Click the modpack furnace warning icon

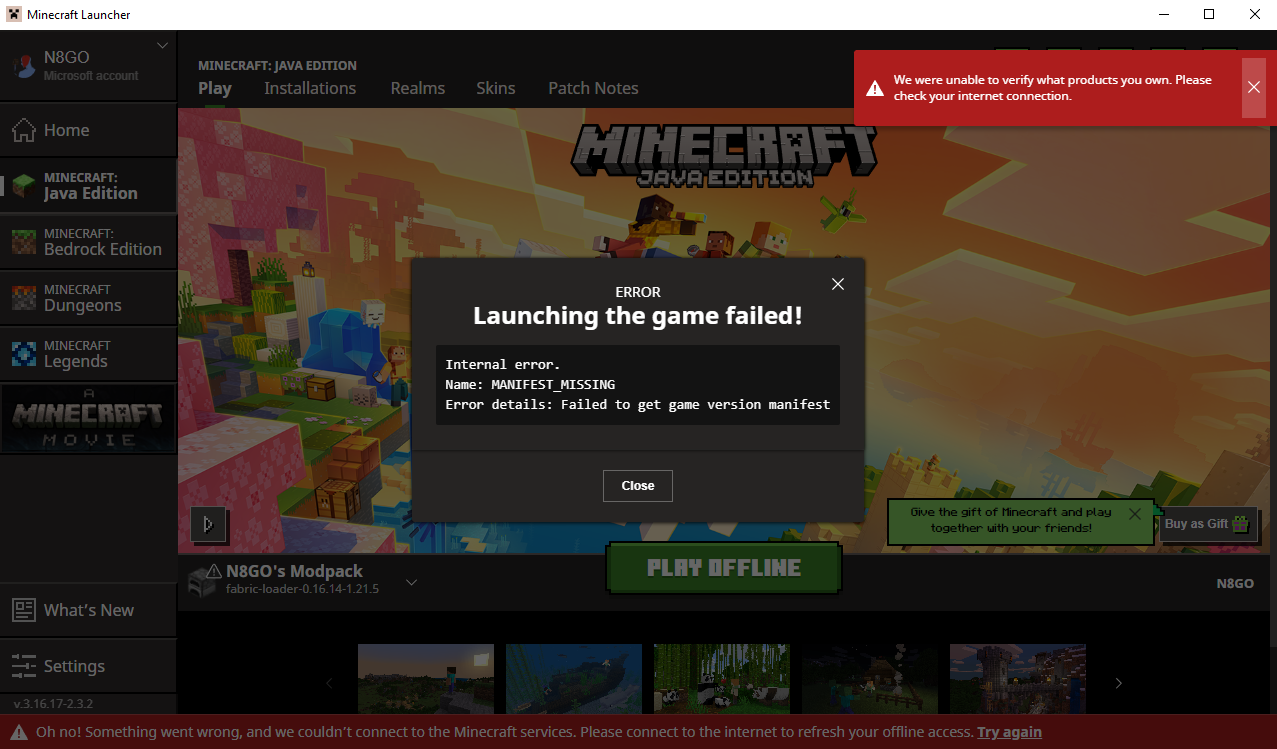203,581
